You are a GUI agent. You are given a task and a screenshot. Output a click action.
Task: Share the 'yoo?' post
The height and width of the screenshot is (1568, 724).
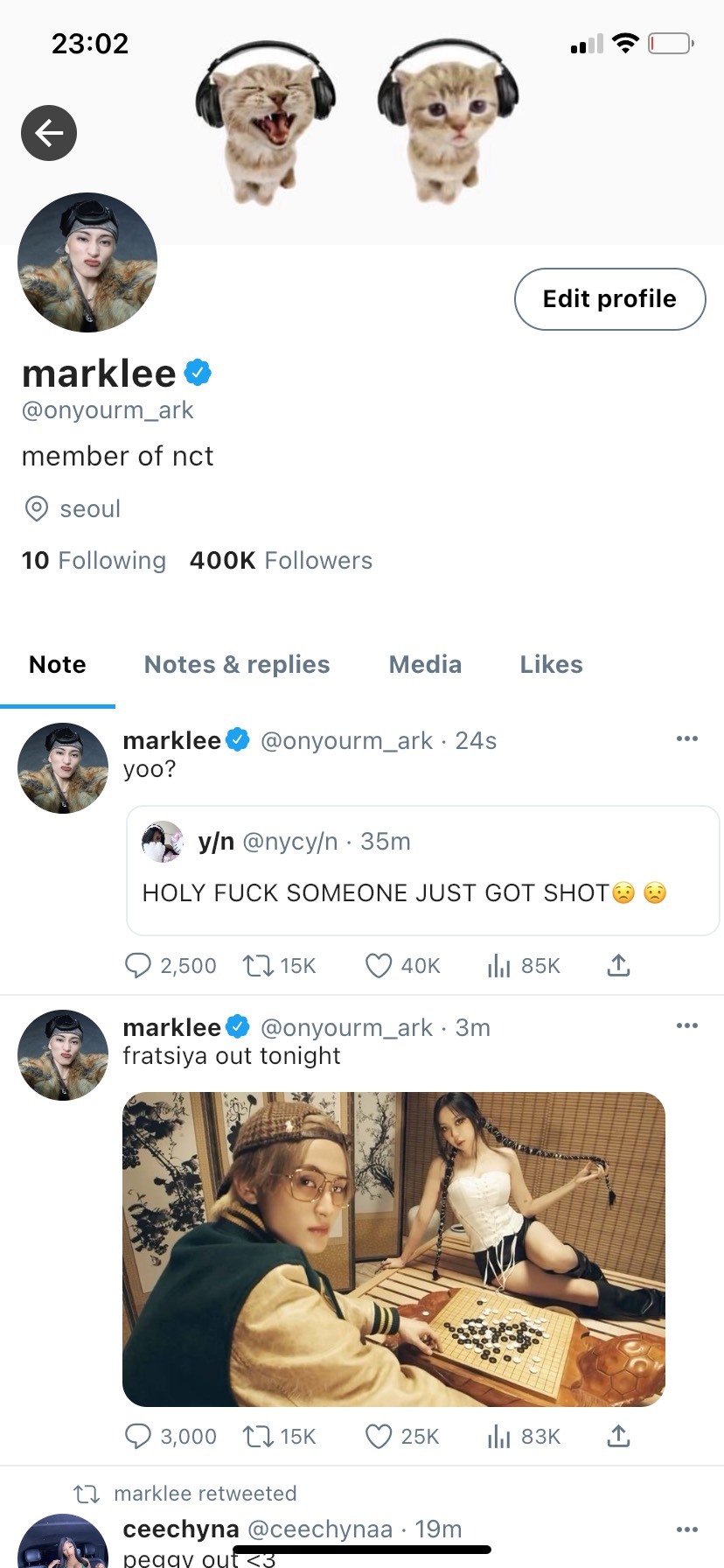(618, 965)
